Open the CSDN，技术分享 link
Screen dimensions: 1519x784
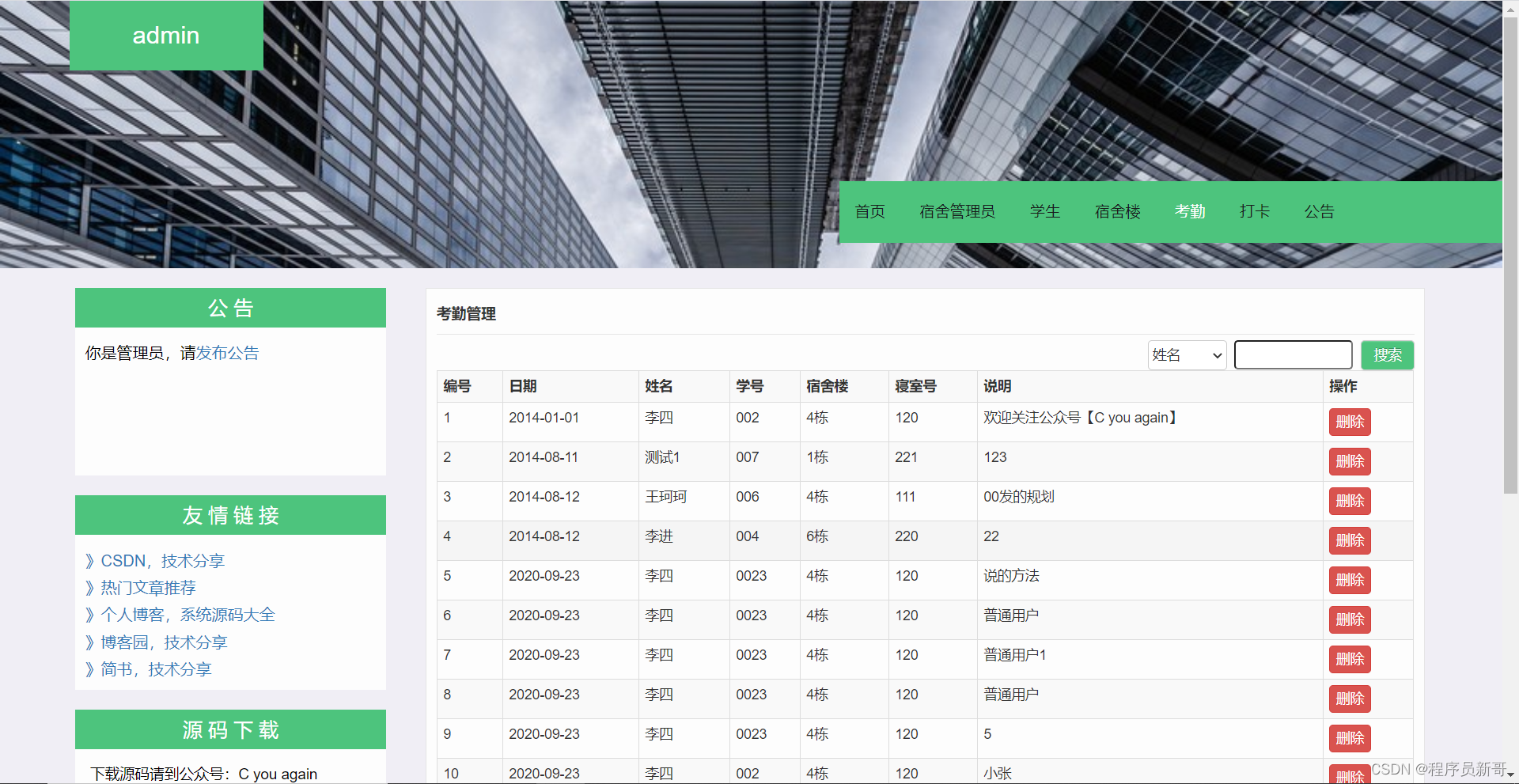pos(162,561)
